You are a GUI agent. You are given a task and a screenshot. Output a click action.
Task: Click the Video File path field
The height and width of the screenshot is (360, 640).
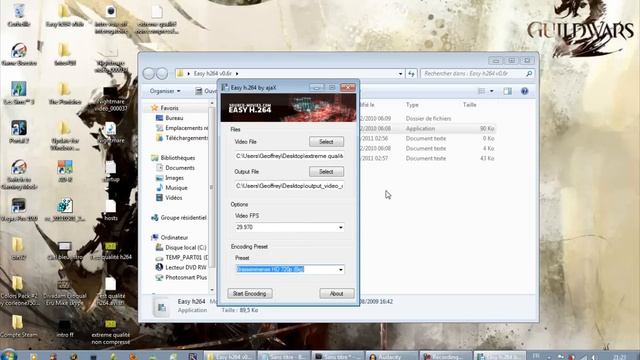pos(289,156)
